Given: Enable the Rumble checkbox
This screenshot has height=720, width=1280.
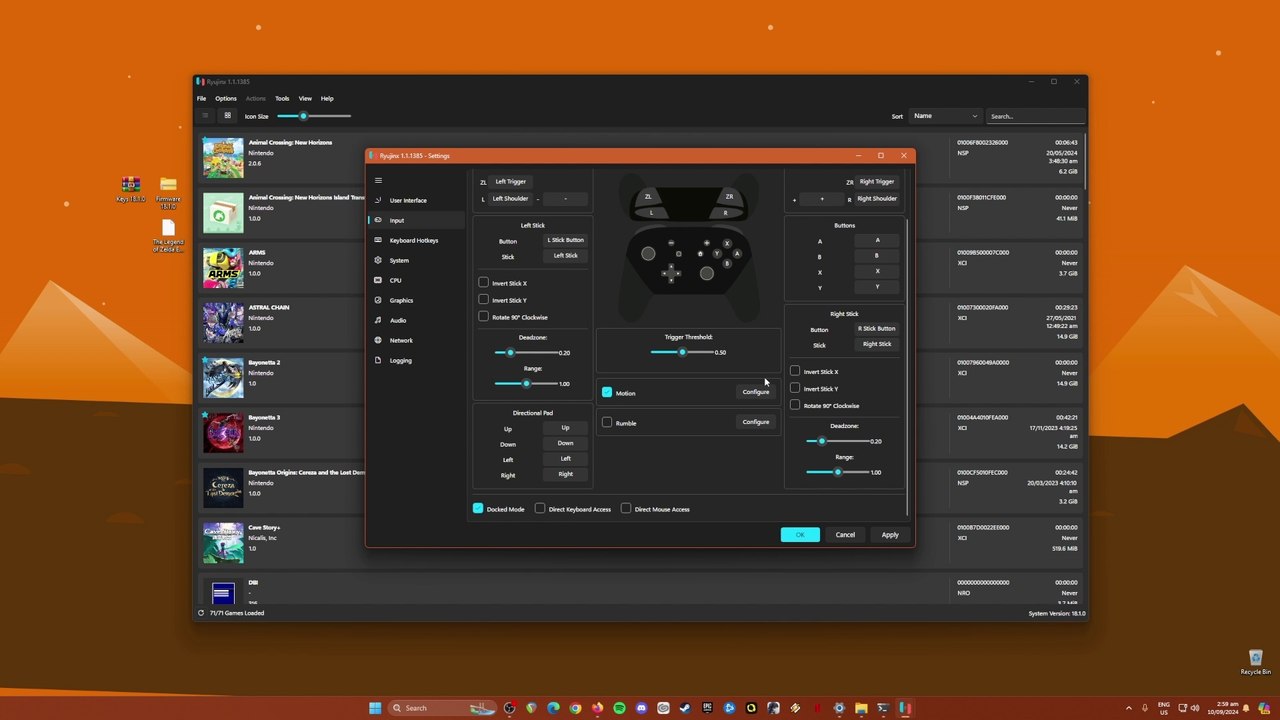Looking at the screenshot, I should click(607, 423).
